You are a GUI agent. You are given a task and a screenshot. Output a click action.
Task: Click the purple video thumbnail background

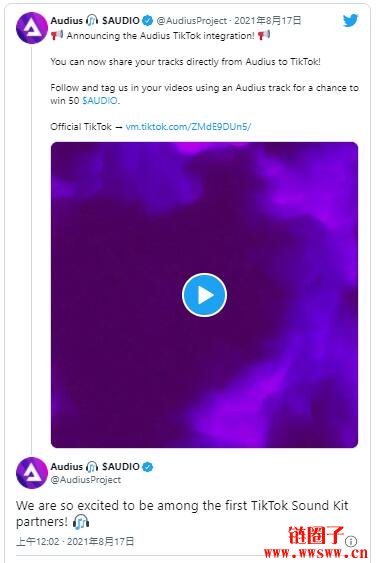pos(204,377)
